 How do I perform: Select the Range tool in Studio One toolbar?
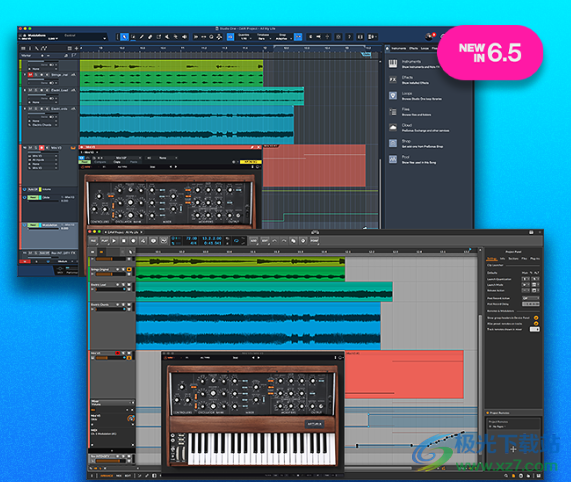(x=133, y=37)
